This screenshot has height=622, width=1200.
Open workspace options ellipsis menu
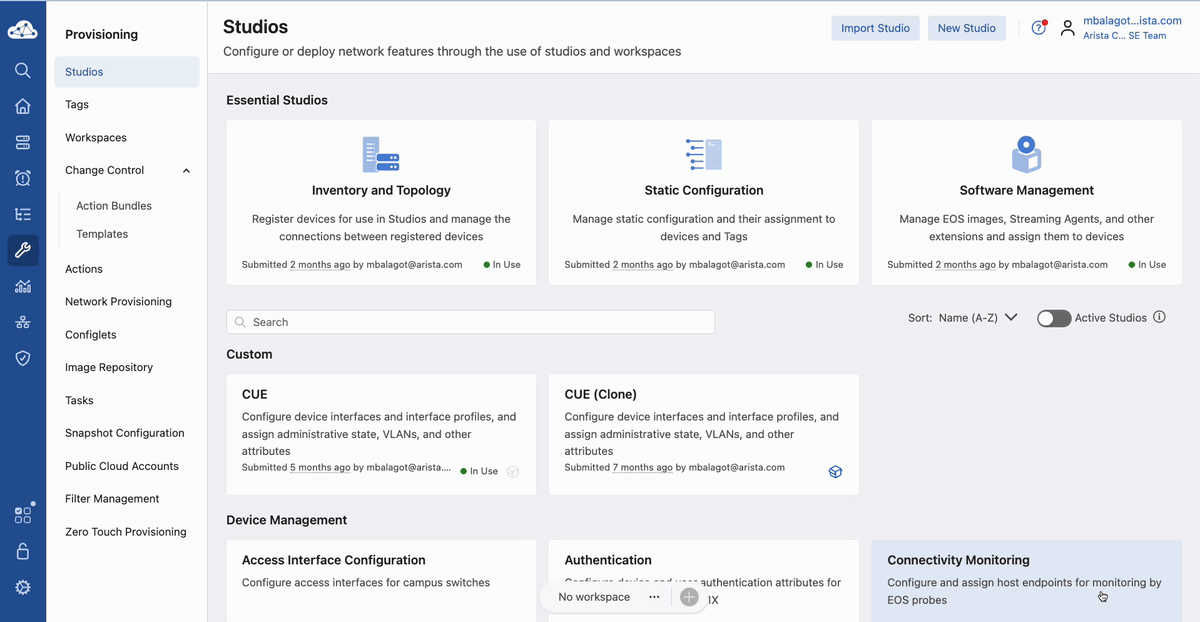pos(654,597)
